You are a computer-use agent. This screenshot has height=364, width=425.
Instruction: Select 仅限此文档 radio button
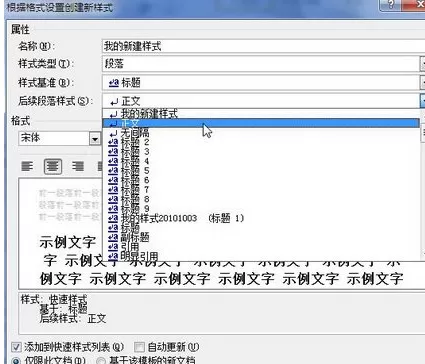[x=16, y=361]
